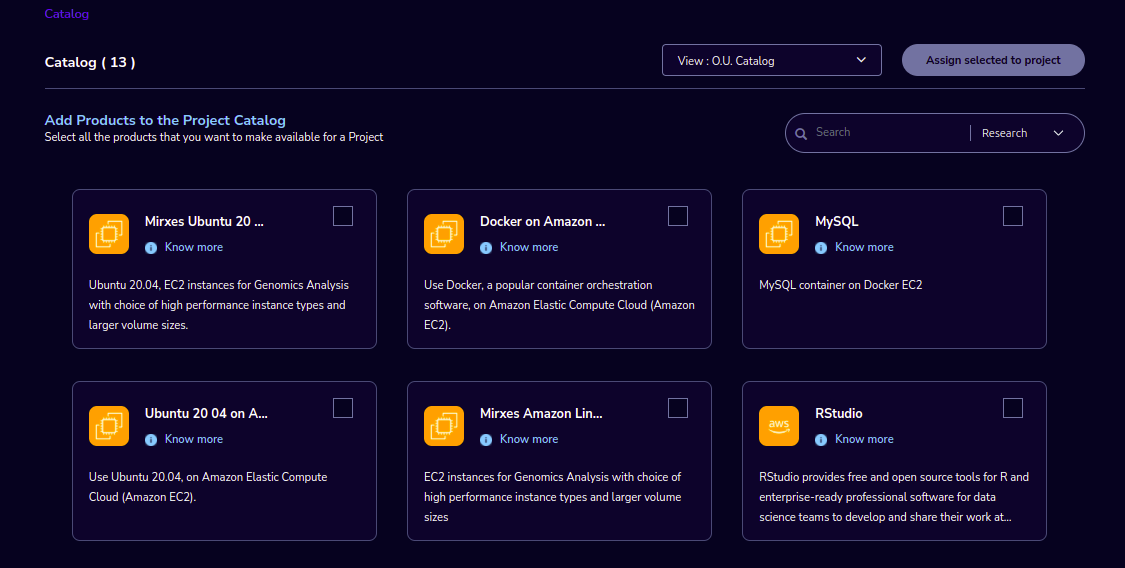Click the Ubuntu 20 04 on A... product icon

(x=109, y=426)
